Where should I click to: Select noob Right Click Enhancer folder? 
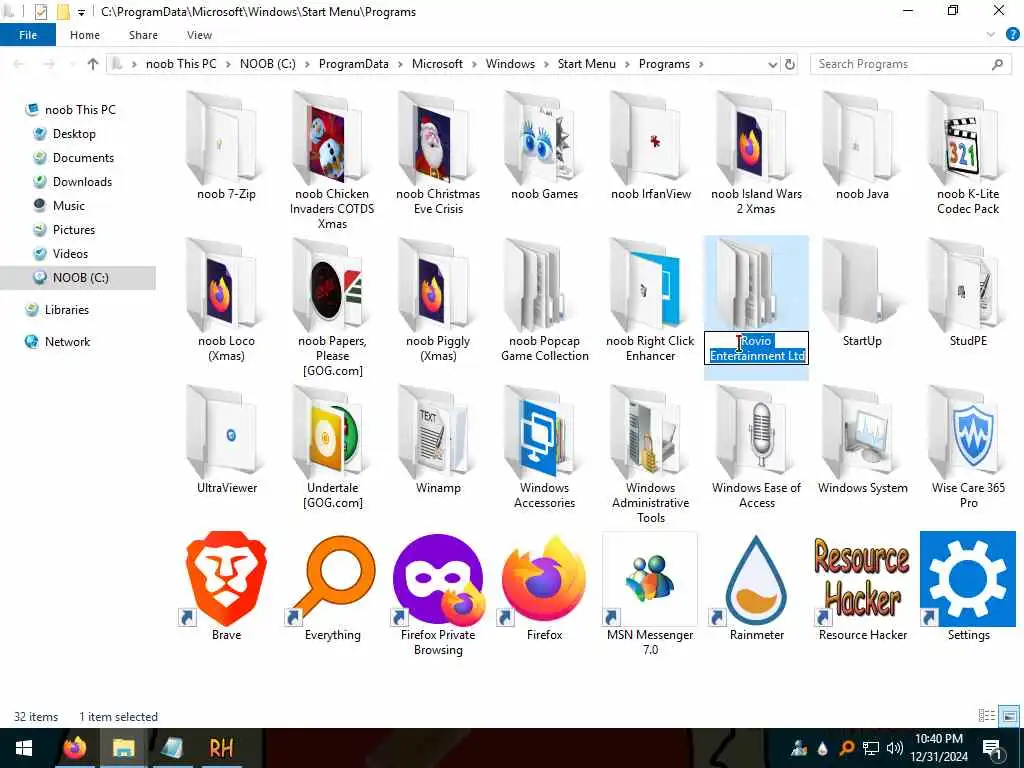point(650,300)
